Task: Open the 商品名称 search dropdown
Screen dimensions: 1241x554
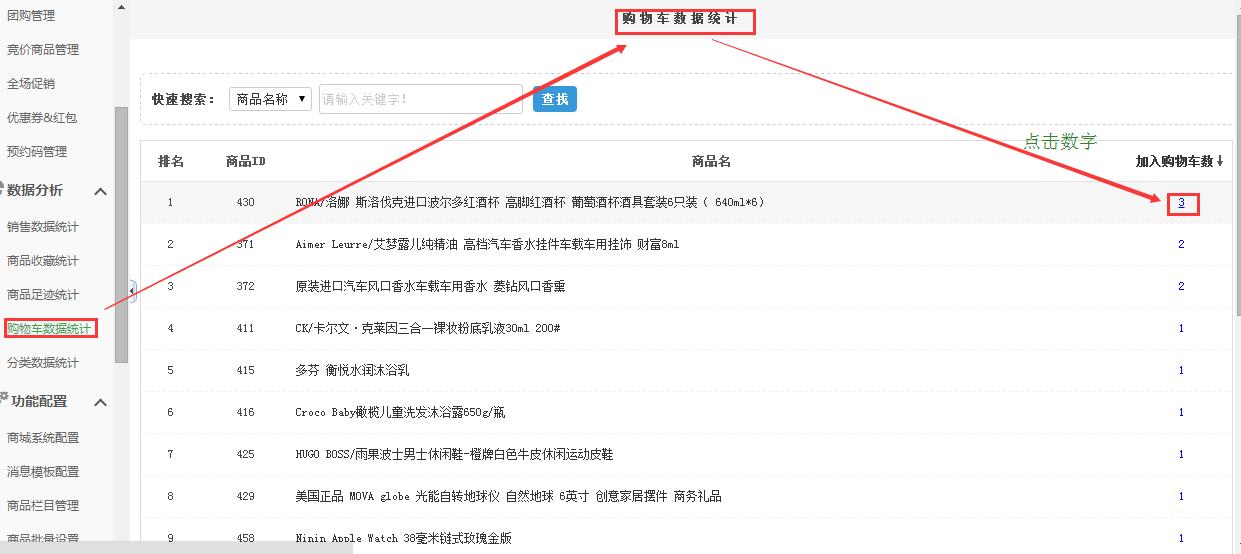Action: pos(270,99)
